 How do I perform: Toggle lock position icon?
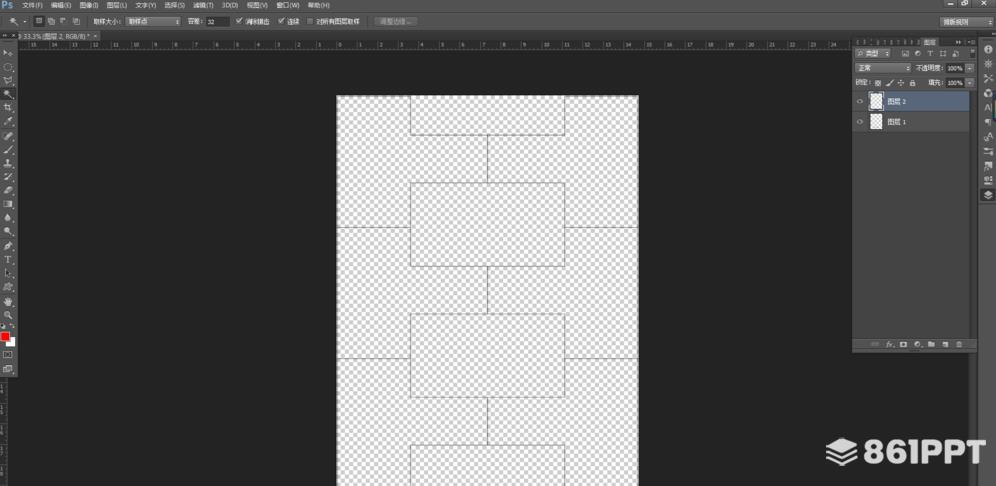point(901,83)
